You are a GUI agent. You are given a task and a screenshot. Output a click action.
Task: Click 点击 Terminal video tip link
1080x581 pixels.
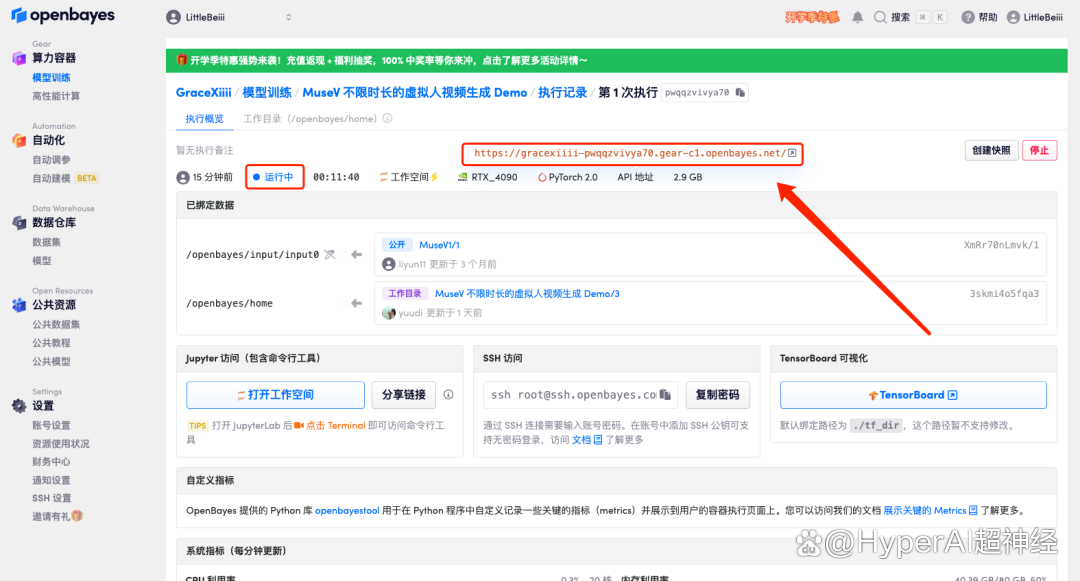click(329, 425)
